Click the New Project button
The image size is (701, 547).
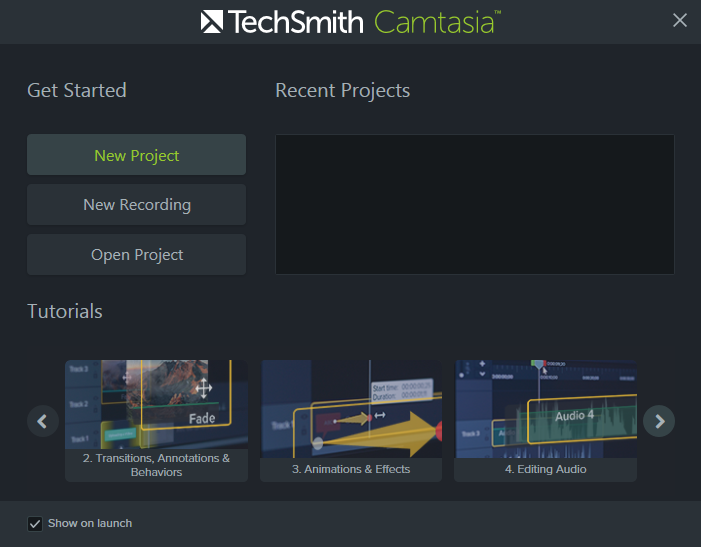point(136,155)
